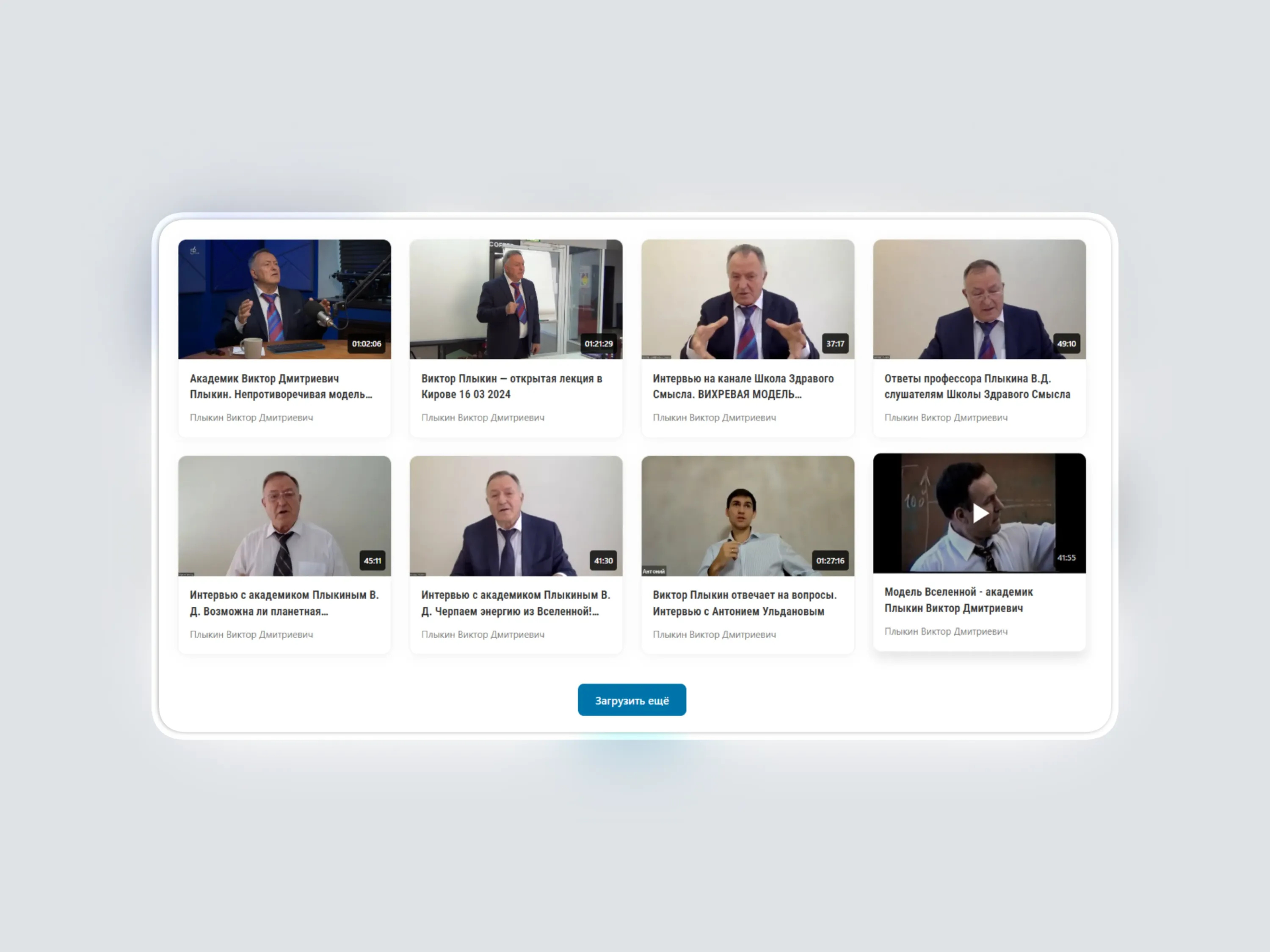This screenshot has width=1270, height=952.
Task: Open title 'Академик Виктор Дмитриевич Плыкин. Непротиворечивая модель'
Action: (282, 386)
